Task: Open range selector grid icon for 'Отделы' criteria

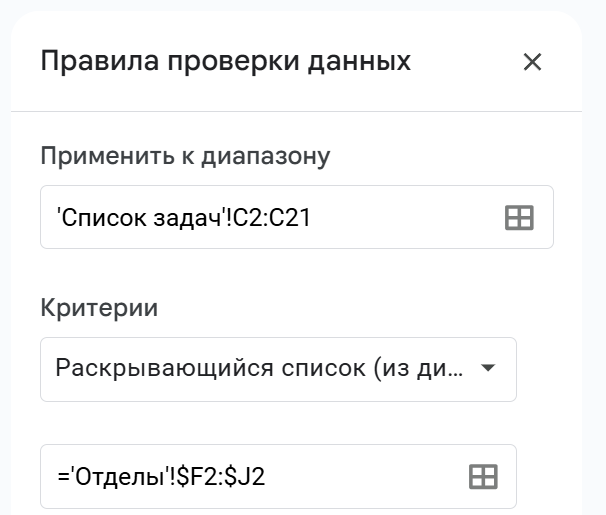Action: tap(483, 476)
